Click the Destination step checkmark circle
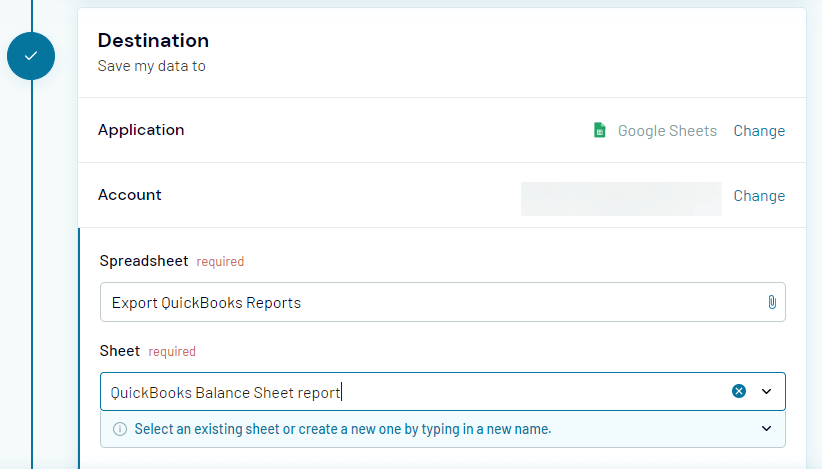 point(31,56)
